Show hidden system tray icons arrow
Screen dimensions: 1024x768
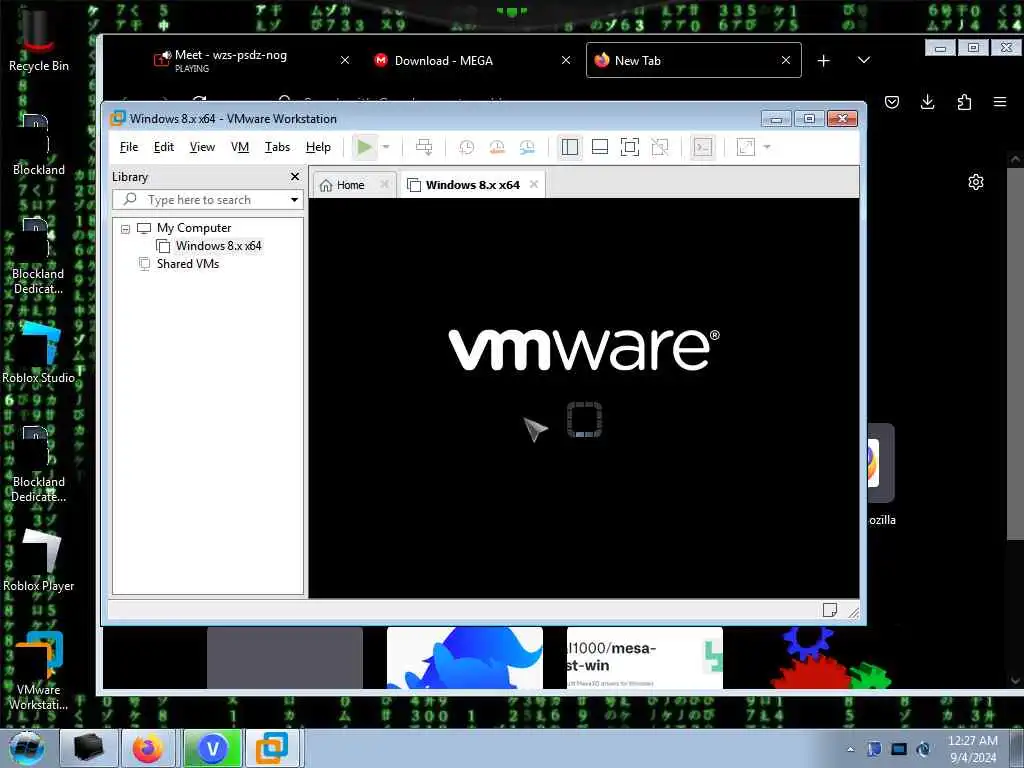click(850, 750)
